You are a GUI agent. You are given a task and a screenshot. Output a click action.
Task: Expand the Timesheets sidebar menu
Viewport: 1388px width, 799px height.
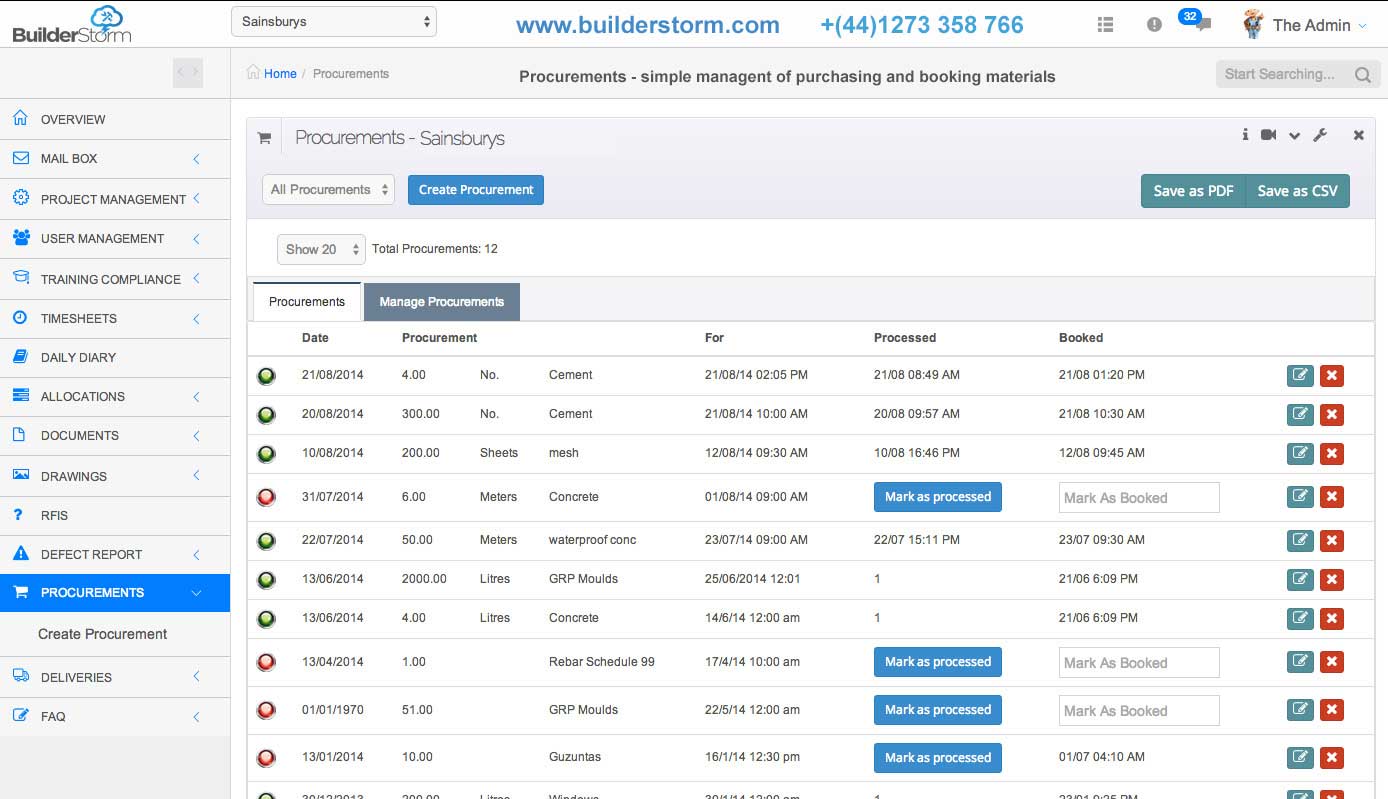(115, 318)
